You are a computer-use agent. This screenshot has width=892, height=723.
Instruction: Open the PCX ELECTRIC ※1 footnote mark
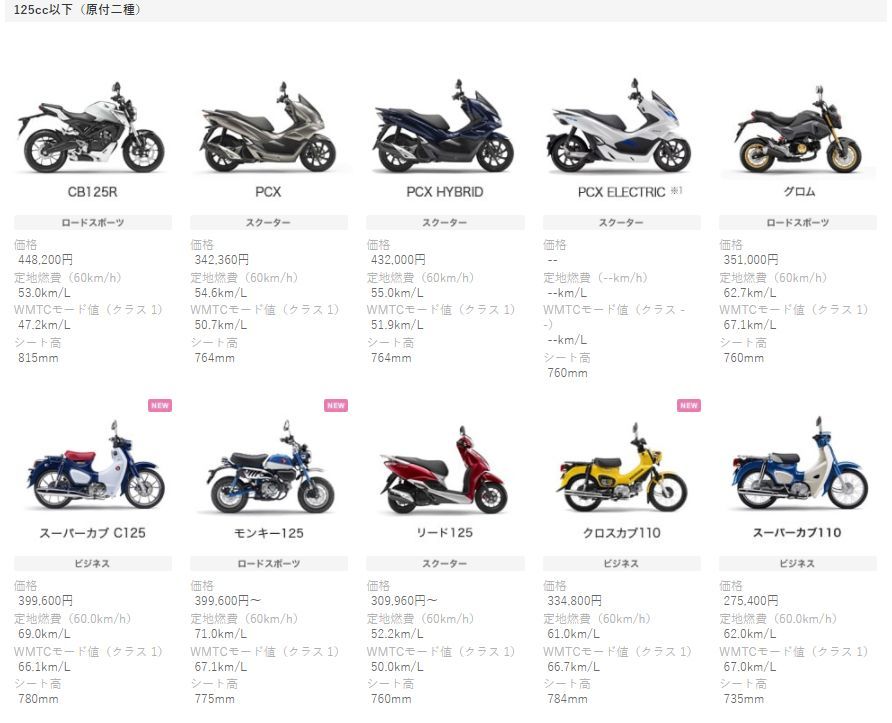point(675,190)
